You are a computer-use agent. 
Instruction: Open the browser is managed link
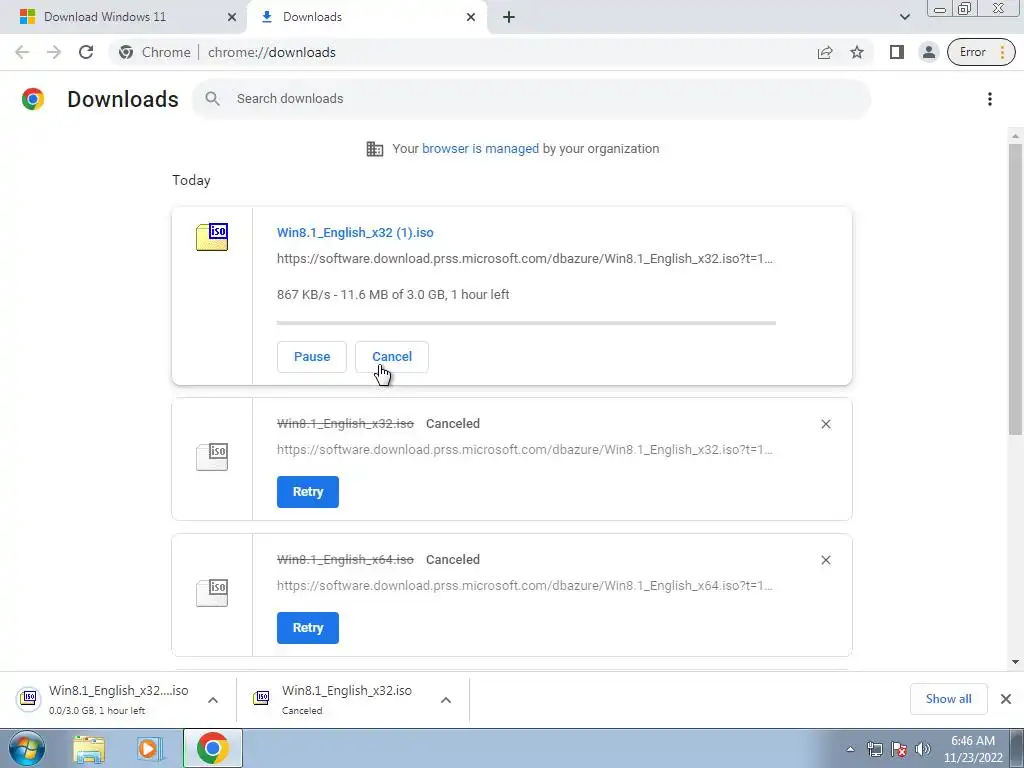point(480,149)
